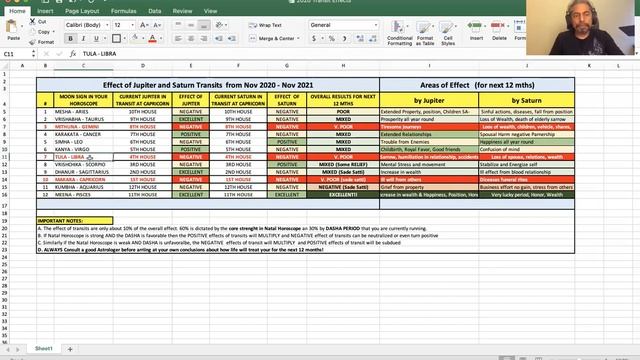
Task: Apply currency dollar format icon
Action: [313, 38]
